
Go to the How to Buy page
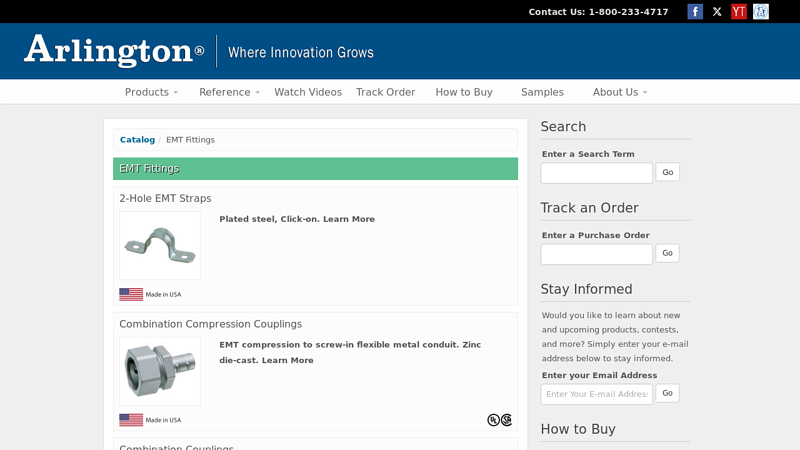464,92
